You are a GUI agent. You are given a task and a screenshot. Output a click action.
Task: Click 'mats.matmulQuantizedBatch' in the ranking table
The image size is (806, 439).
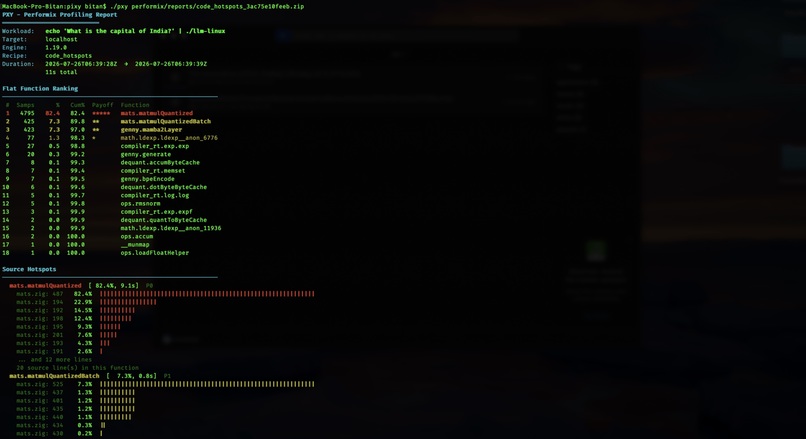click(166, 121)
